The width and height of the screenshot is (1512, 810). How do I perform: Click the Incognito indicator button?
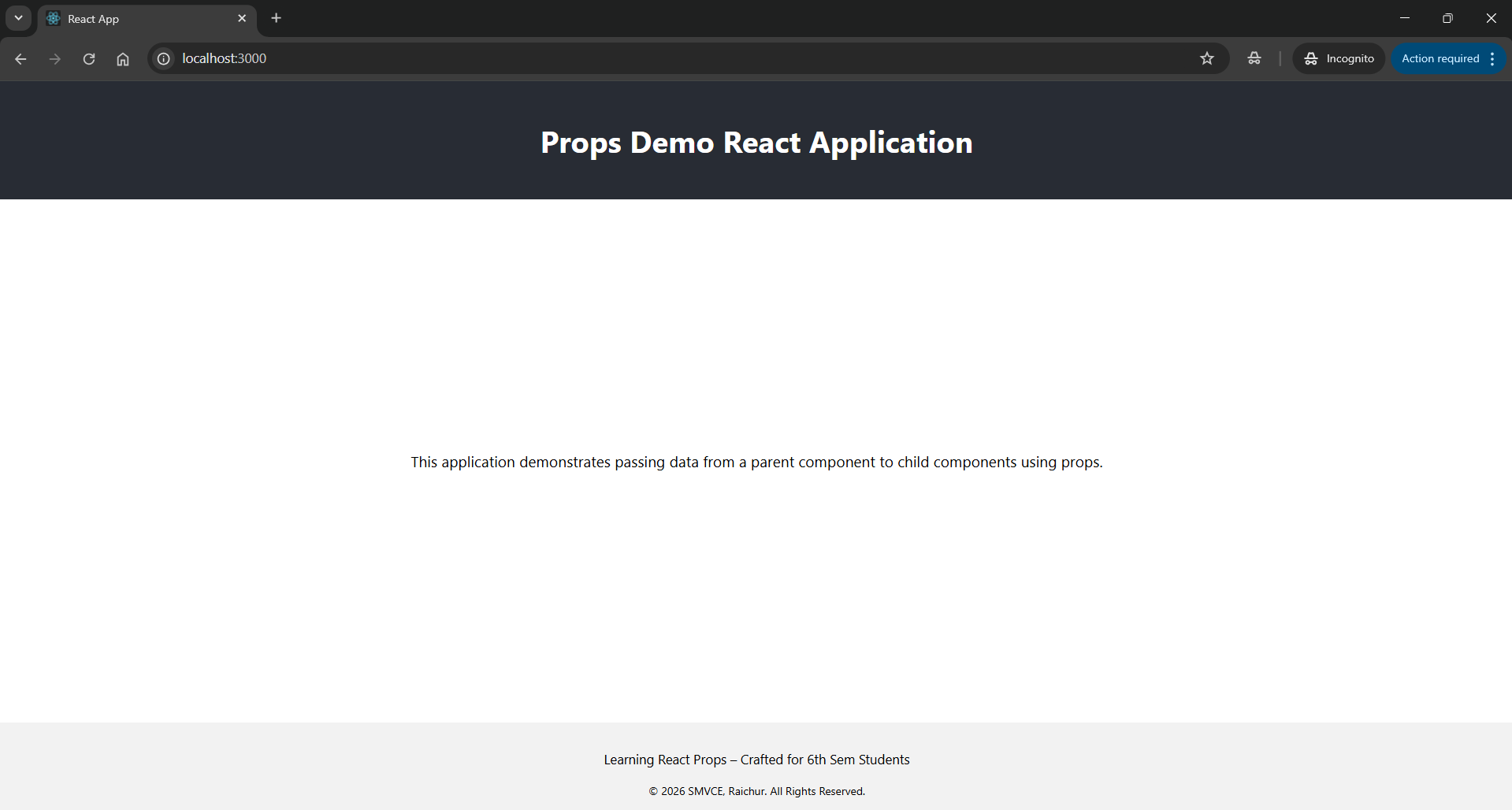click(x=1339, y=59)
